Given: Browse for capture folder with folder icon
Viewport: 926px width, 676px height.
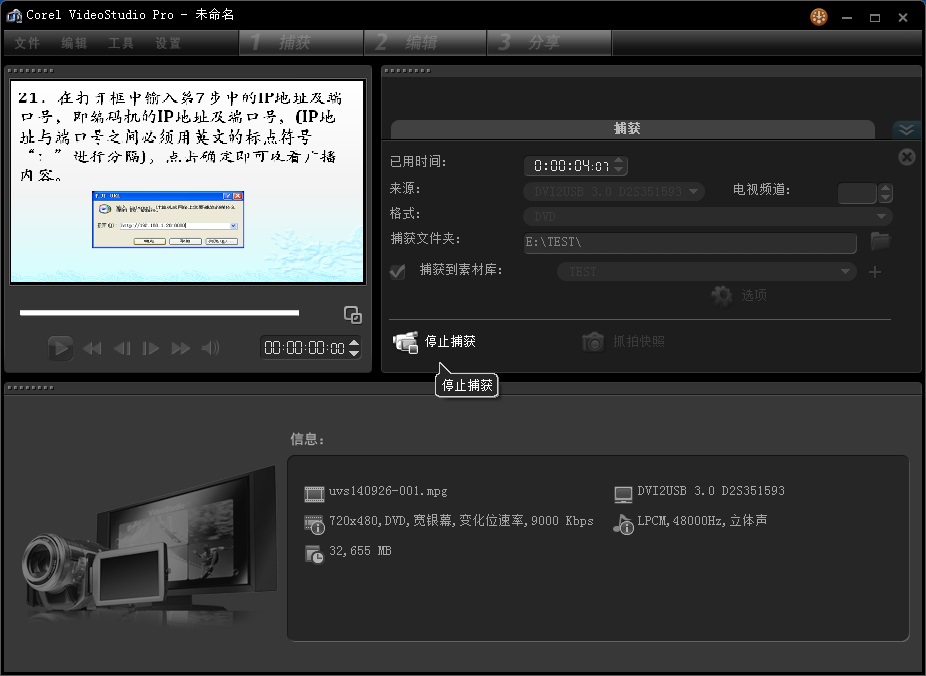Looking at the screenshot, I should [880, 241].
